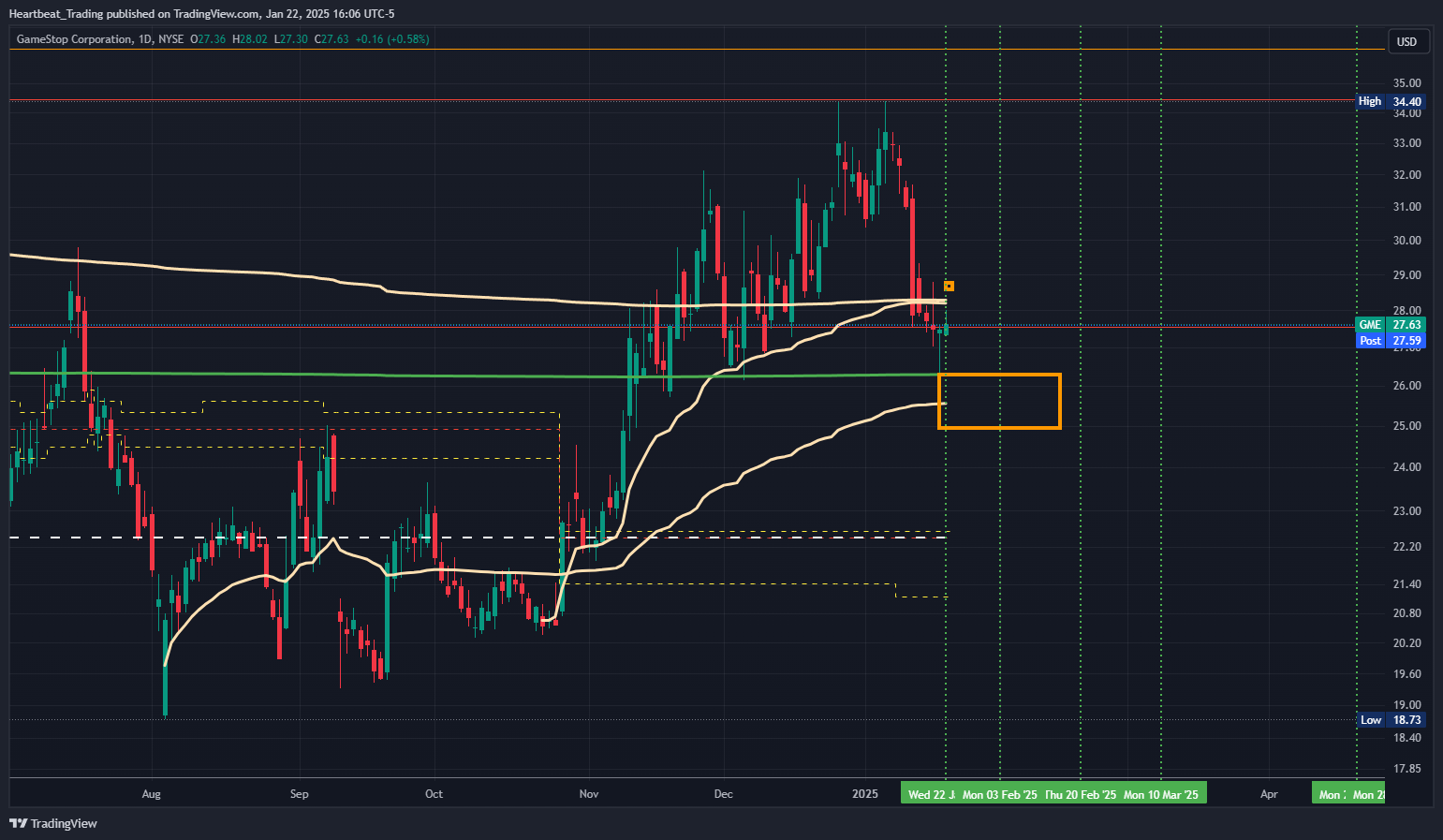
Task: Click the 20.80 price scale value
Action: click(x=1406, y=613)
